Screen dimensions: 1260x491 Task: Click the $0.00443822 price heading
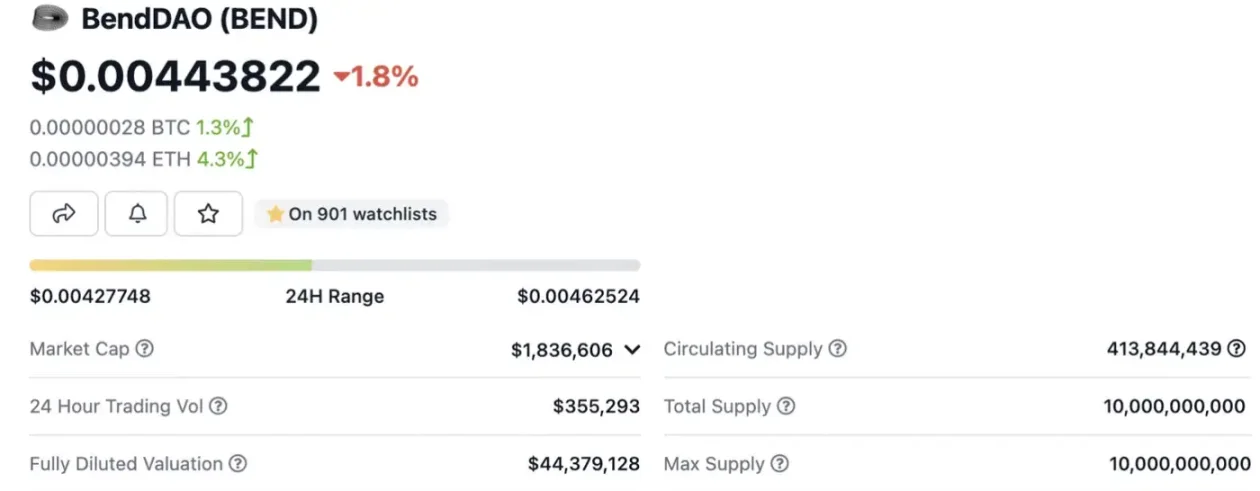click(175, 76)
